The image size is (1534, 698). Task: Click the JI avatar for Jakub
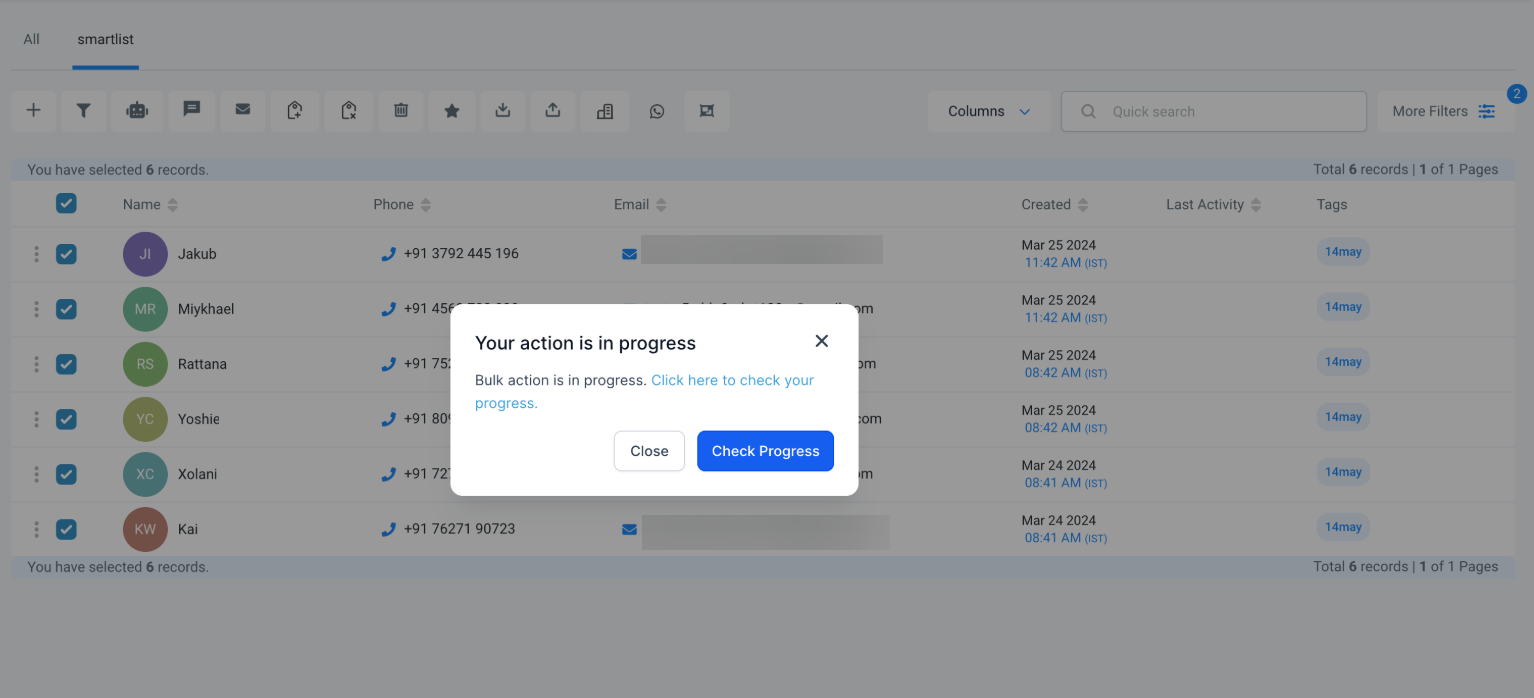click(145, 254)
